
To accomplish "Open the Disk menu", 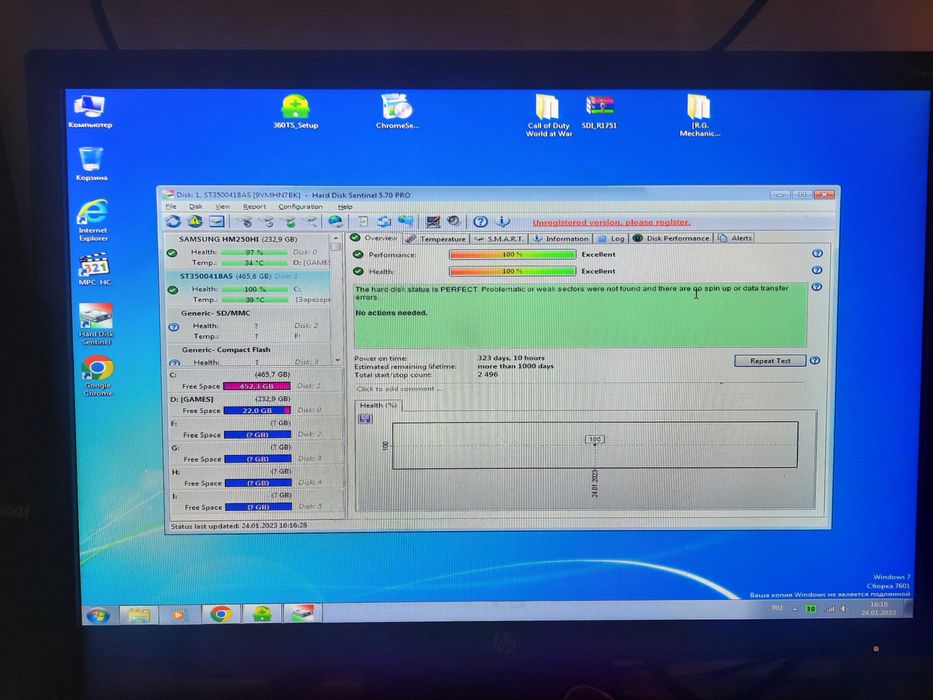I will tap(196, 207).
